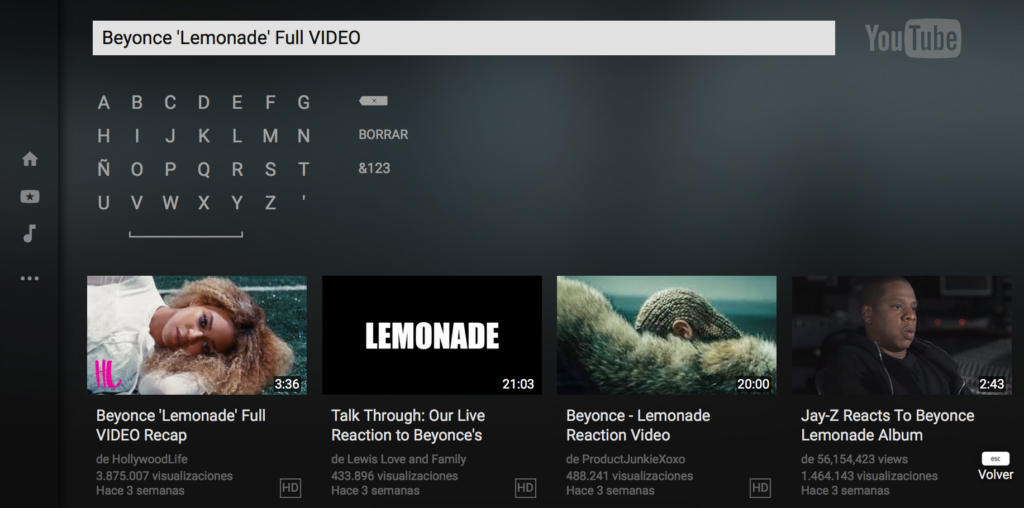Select letter K on the keyboard
Viewport: 1024px width, 508px height.
click(204, 136)
